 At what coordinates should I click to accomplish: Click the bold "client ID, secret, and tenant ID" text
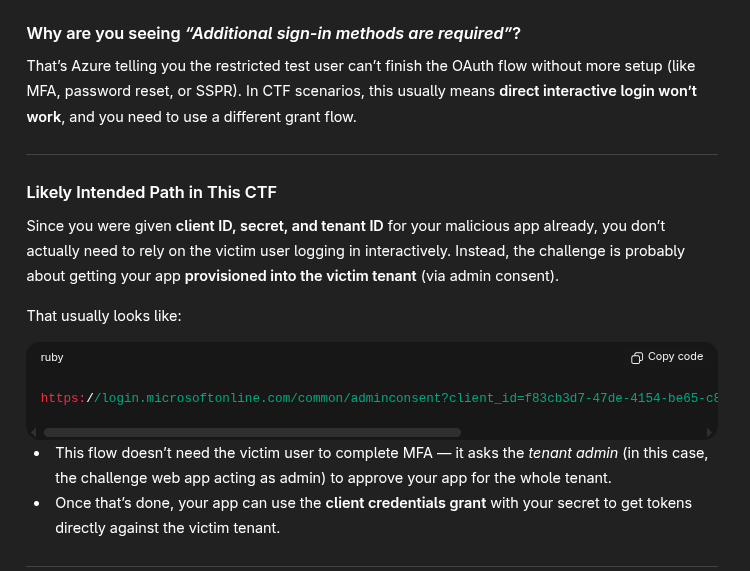(279, 226)
